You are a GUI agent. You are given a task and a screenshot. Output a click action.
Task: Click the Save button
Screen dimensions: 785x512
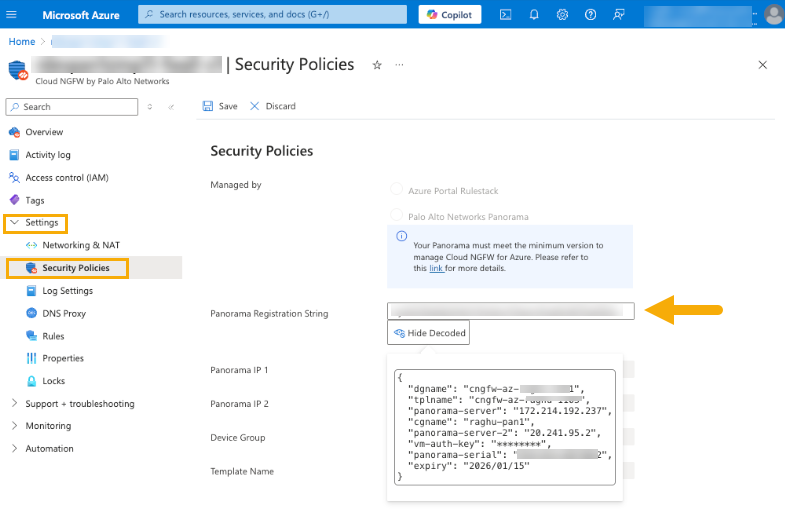pyautogui.click(x=220, y=106)
